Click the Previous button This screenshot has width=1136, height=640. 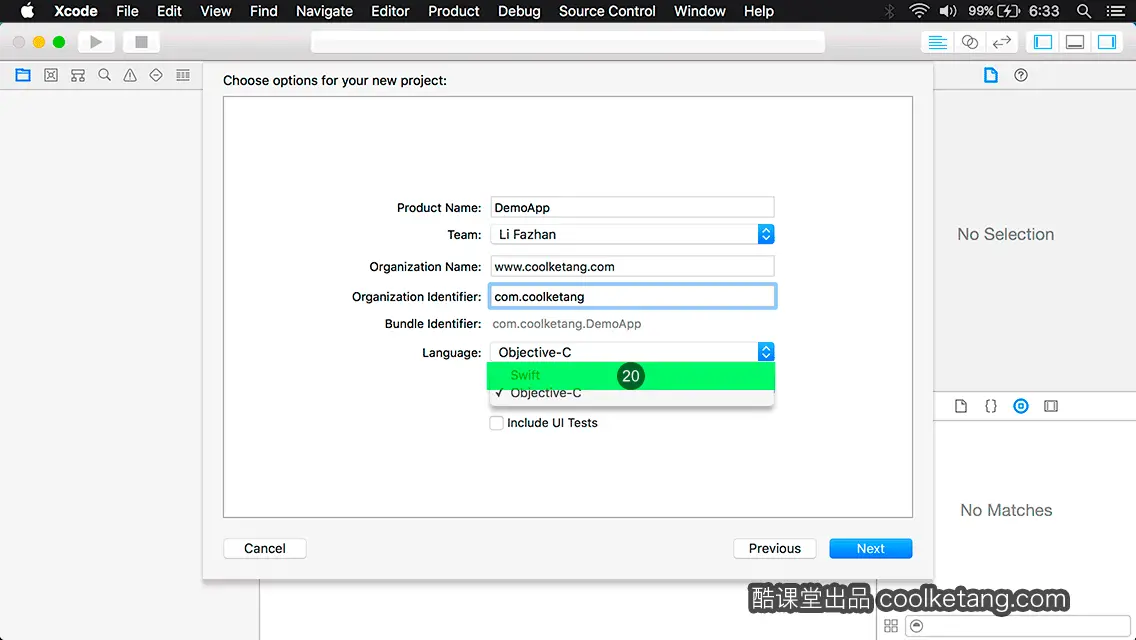pyautogui.click(x=774, y=549)
